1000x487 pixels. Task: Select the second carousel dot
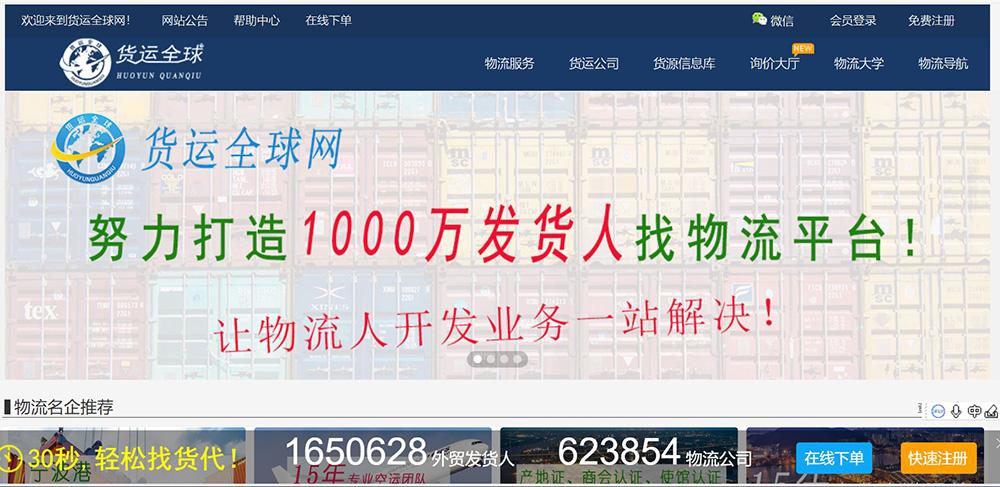490,359
